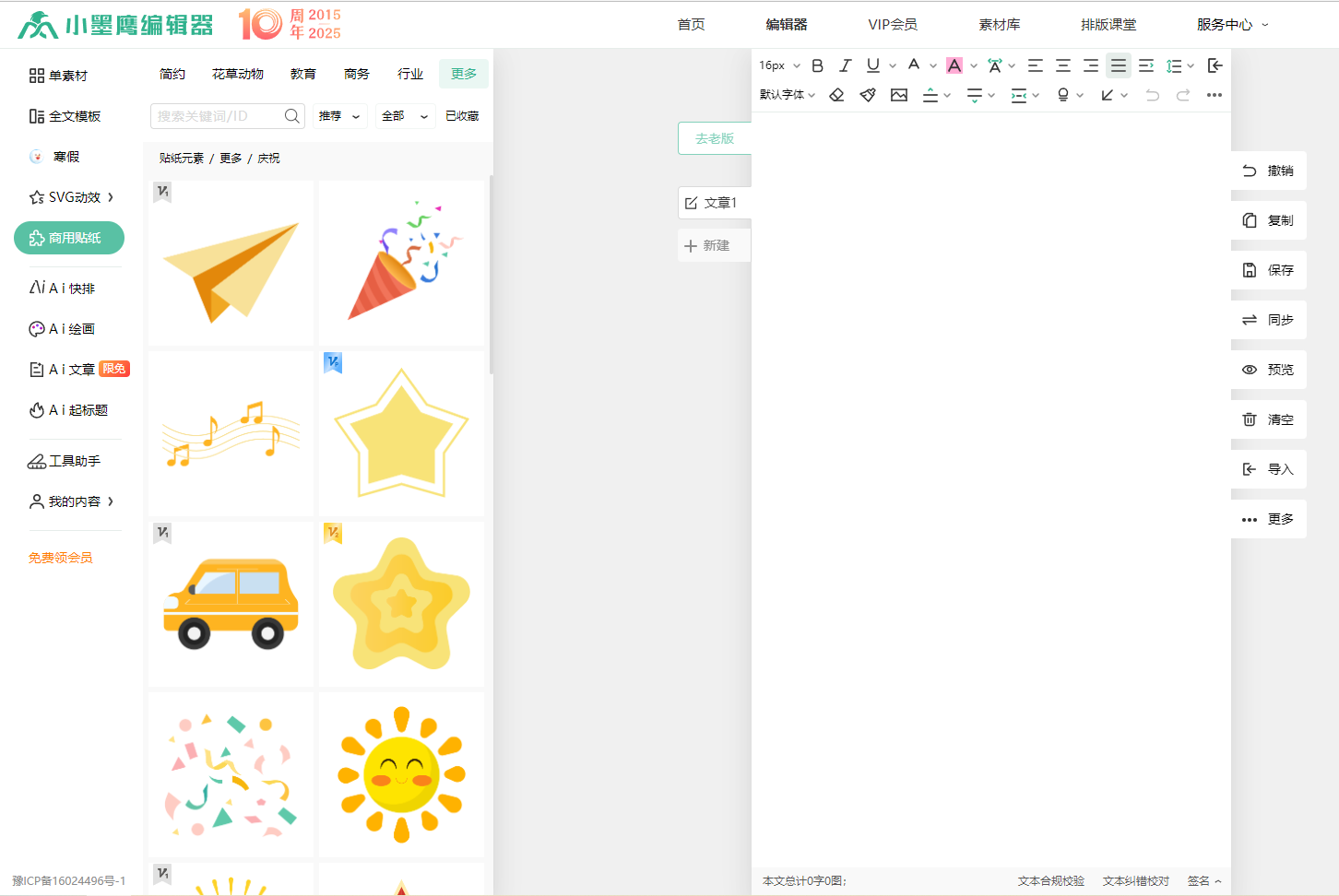Click the insert image icon

899,95
